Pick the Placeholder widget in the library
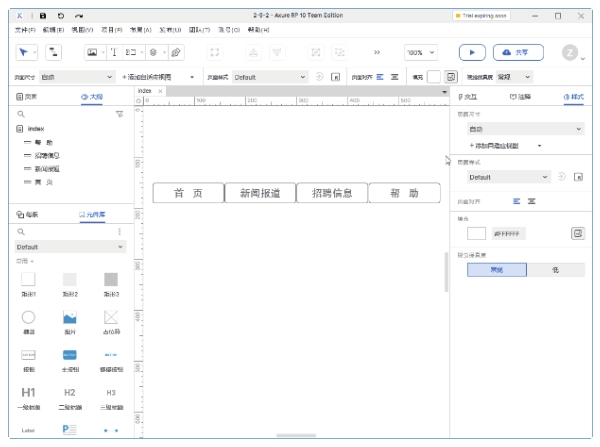The width and height of the screenshot is (600, 447). click(x=111, y=317)
